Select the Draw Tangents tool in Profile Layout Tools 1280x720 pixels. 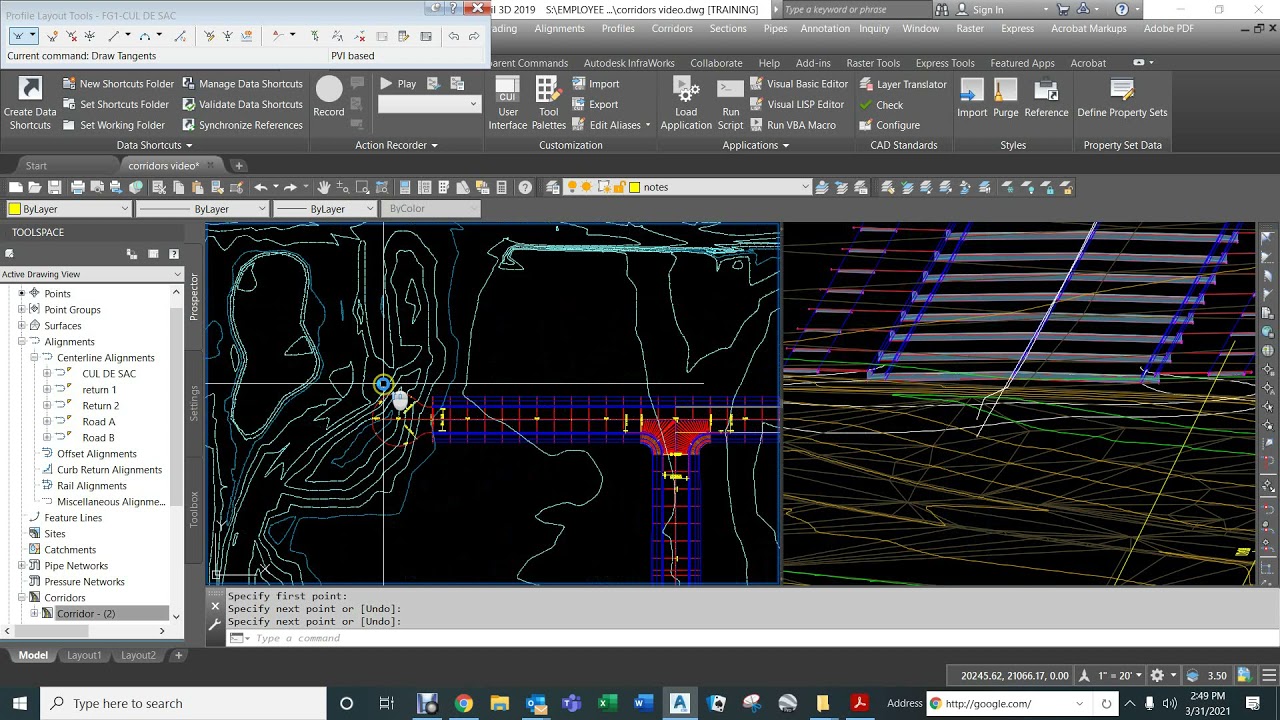18,36
